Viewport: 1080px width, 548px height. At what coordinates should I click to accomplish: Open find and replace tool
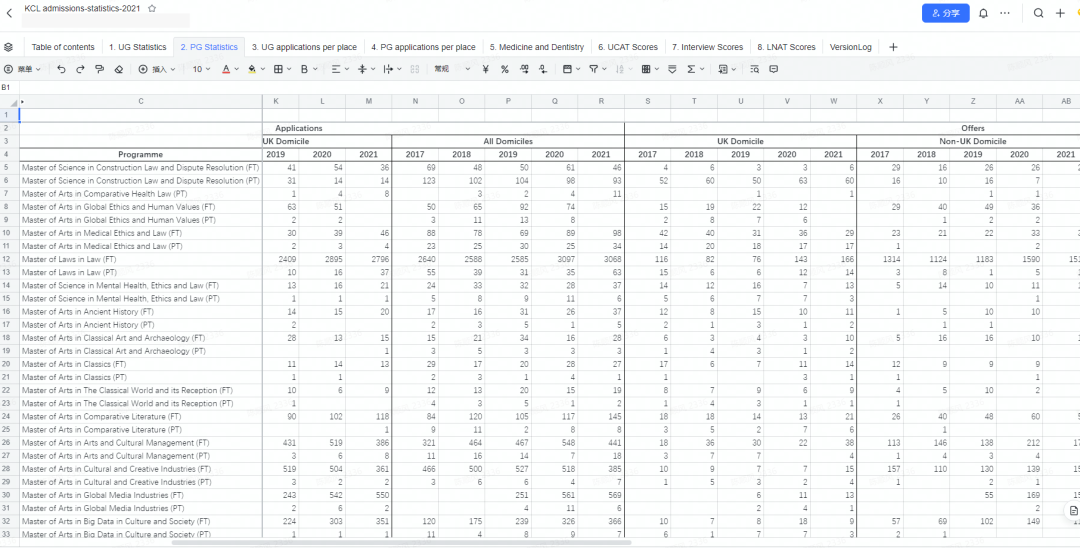pyautogui.click(x=755, y=69)
